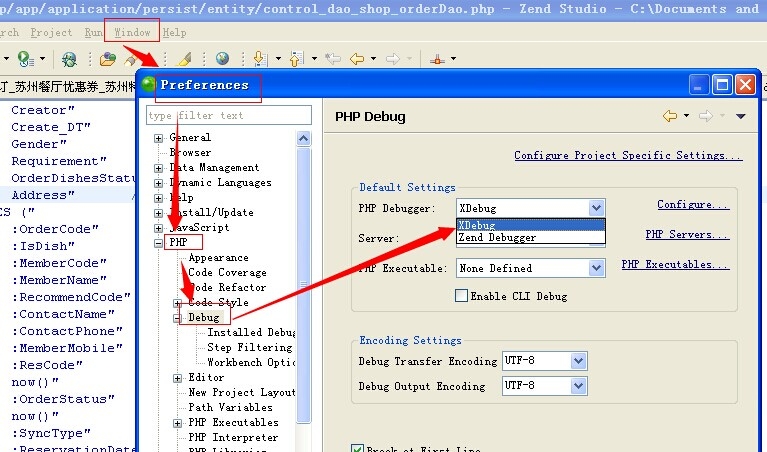Image resolution: width=767 pixels, height=452 pixels.
Task: Choose XDebug from debugger list
Action: [531, 225]
